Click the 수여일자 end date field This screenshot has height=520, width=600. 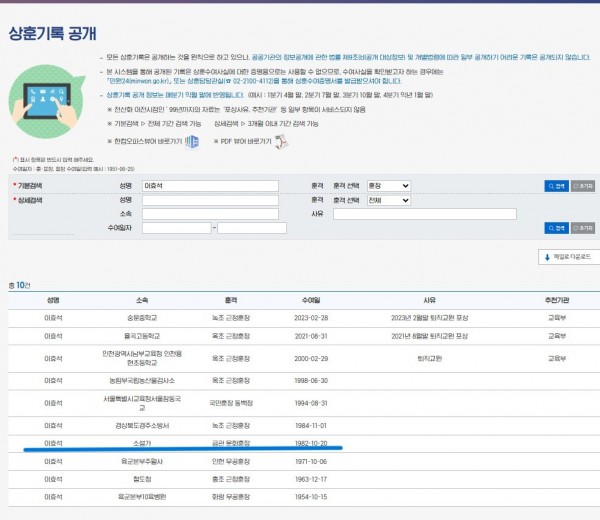point(252,228)
